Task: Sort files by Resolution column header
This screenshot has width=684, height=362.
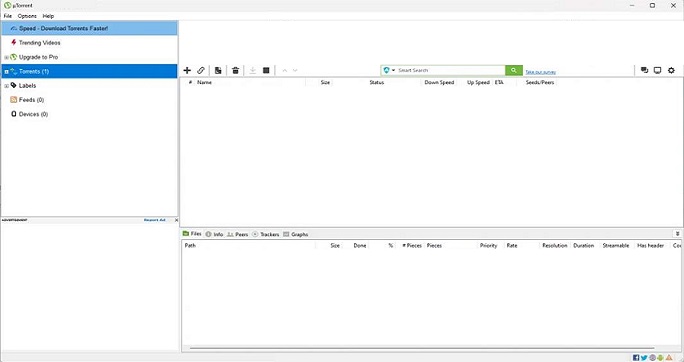Action: pos(555,246)
